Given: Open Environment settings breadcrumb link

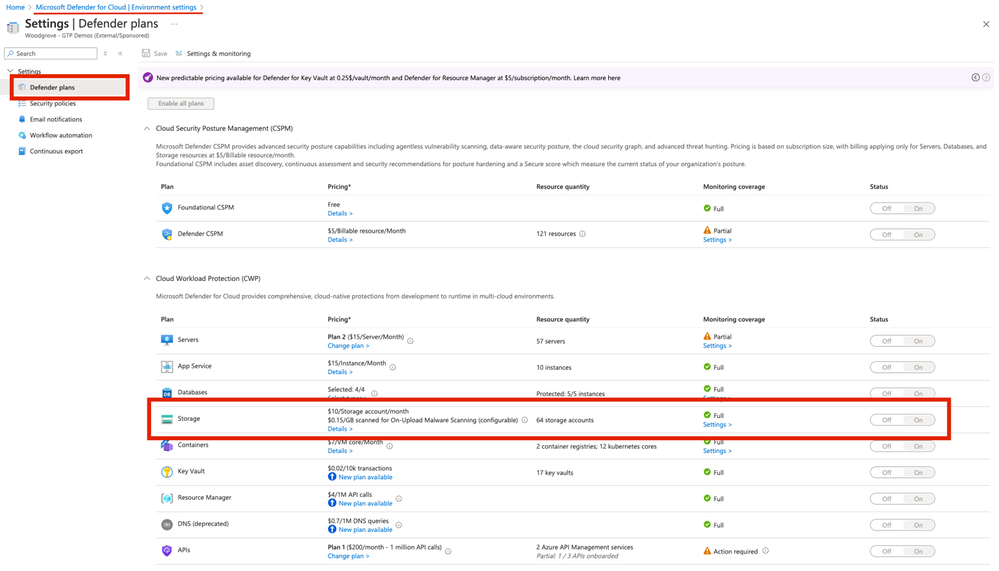Looking at the screenshot, I should pos(116,7).
